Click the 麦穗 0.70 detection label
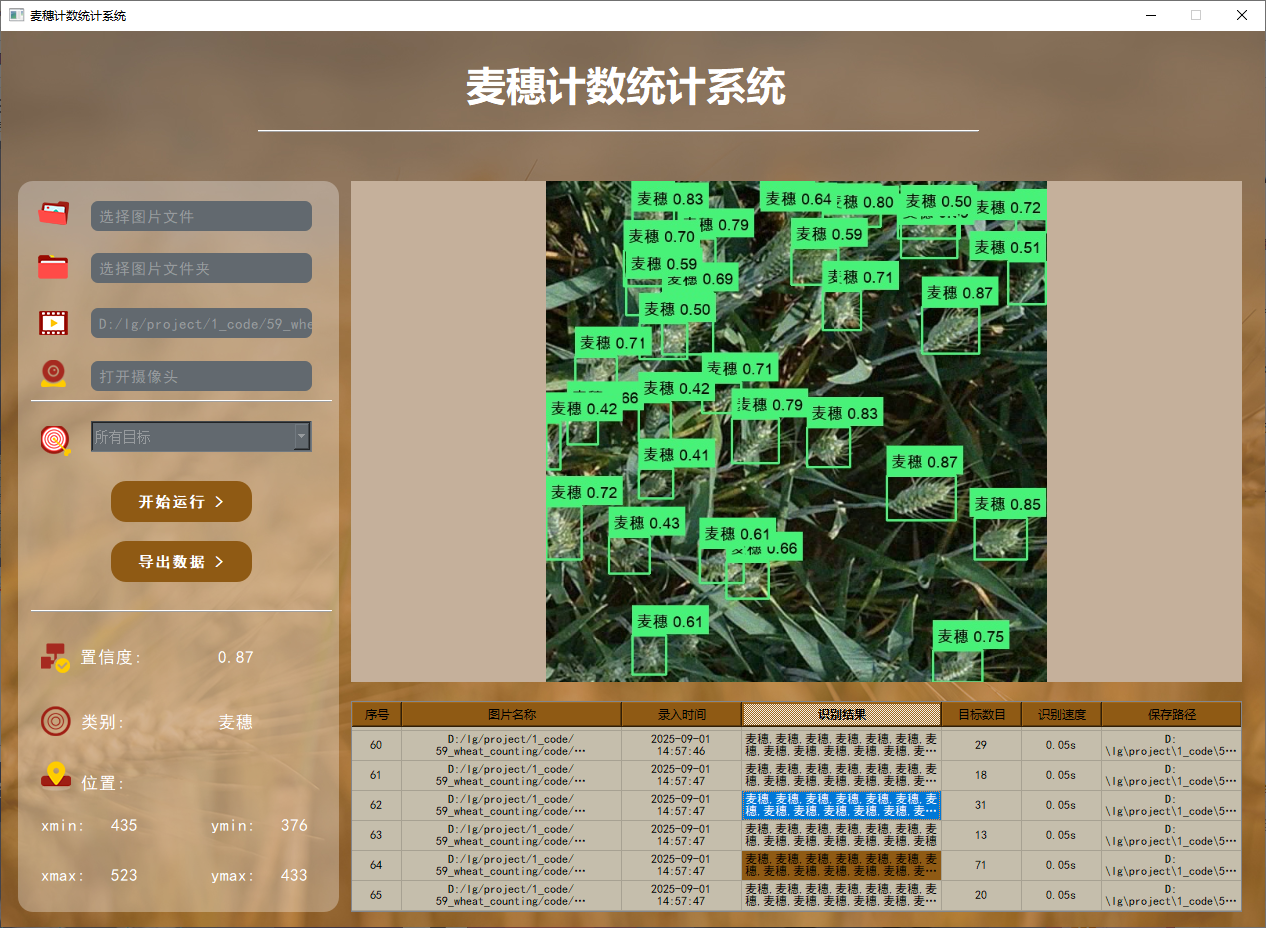1266x928 pixels. tap(662, 236)
